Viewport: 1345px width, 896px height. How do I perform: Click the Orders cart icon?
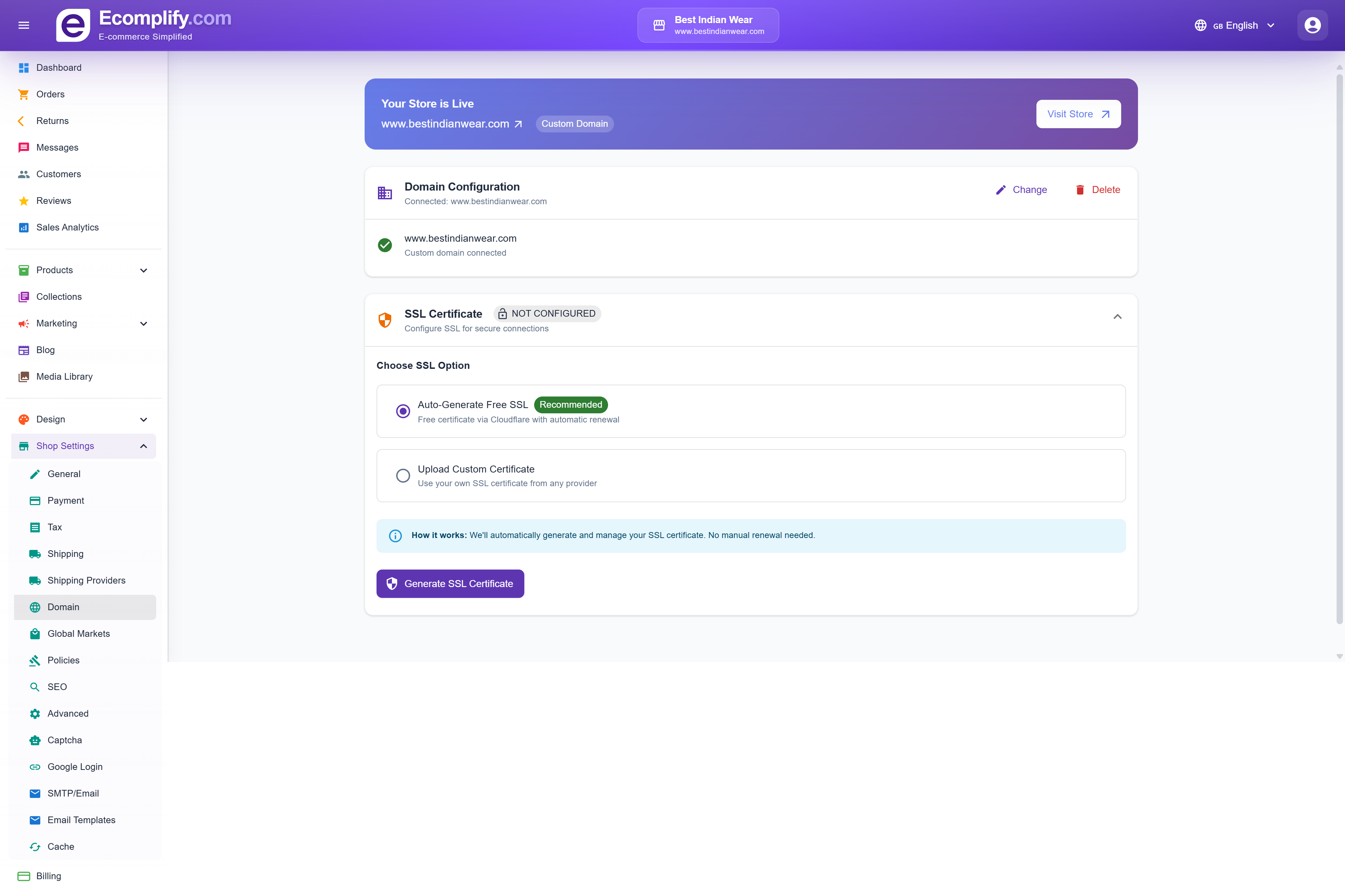(x=23, y=94)
